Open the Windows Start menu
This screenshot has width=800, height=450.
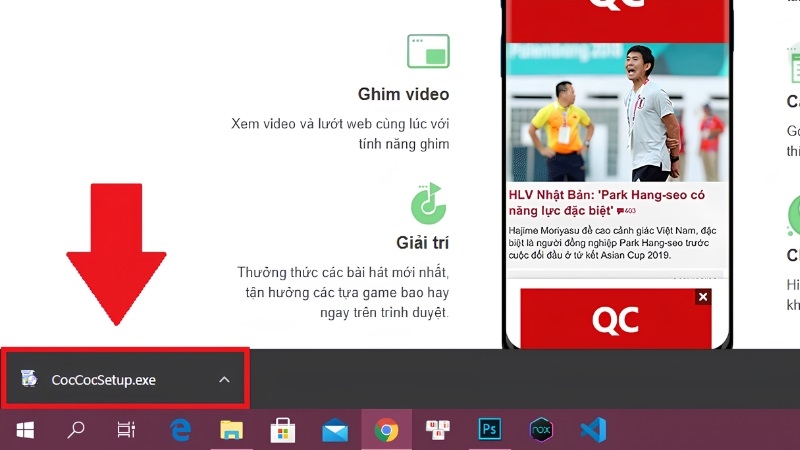click(25, 430)
